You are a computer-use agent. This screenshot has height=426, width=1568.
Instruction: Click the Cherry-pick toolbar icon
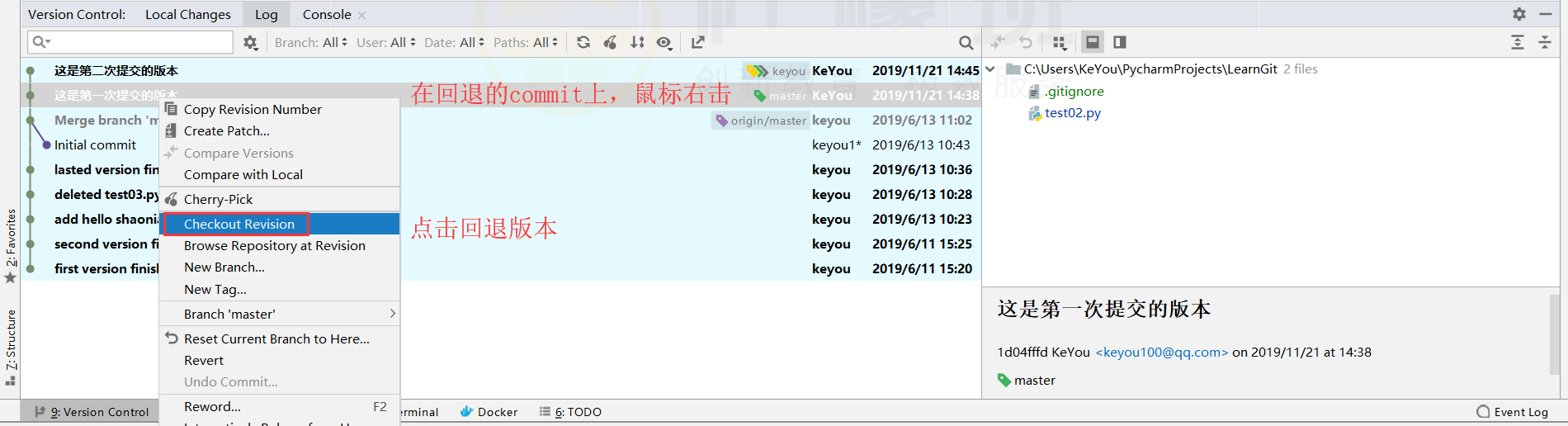point(610,42)
